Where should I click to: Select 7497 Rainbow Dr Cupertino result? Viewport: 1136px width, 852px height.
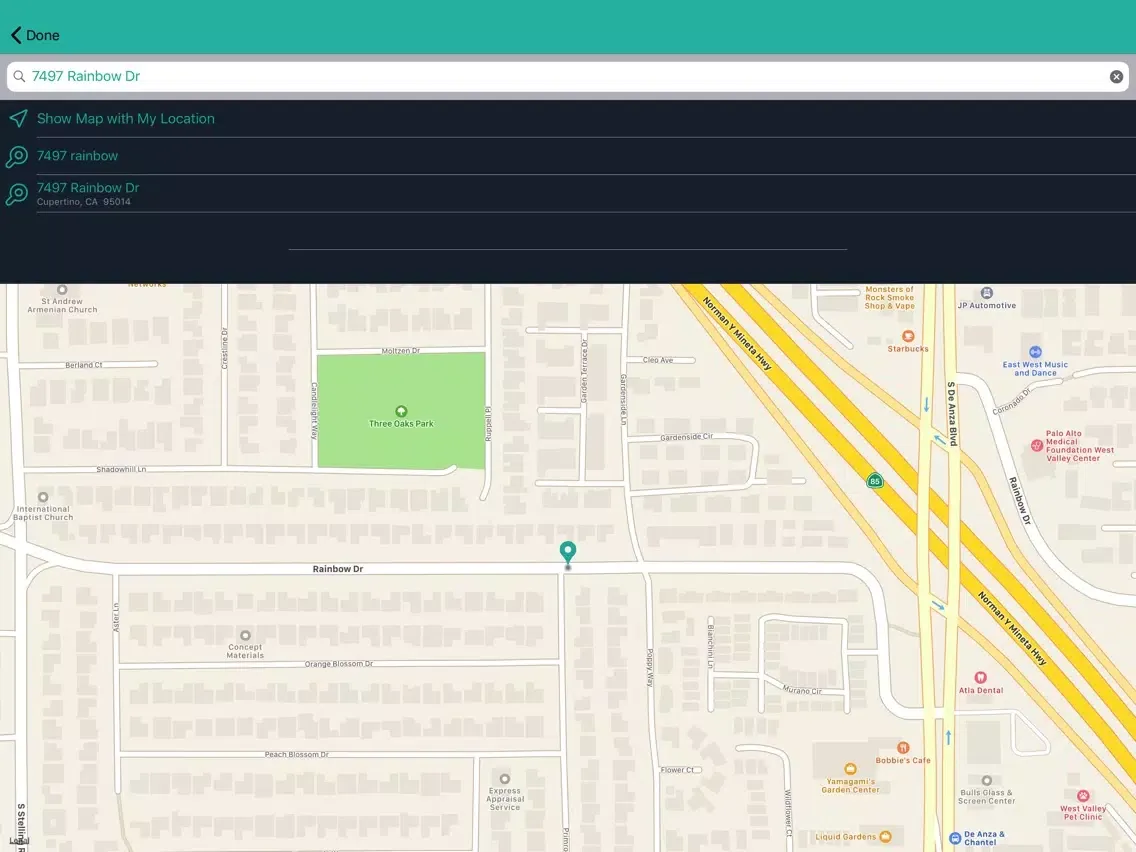[x=568, y=193]
